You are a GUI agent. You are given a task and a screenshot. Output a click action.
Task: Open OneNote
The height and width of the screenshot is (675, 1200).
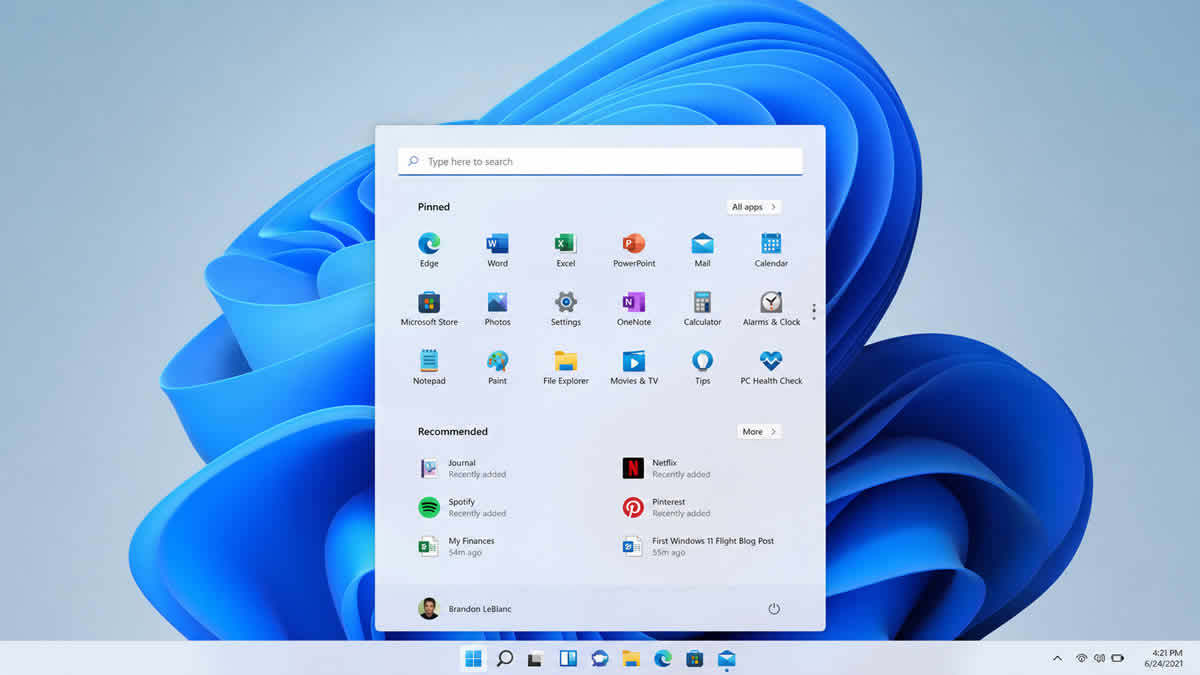tap(633, 302)
